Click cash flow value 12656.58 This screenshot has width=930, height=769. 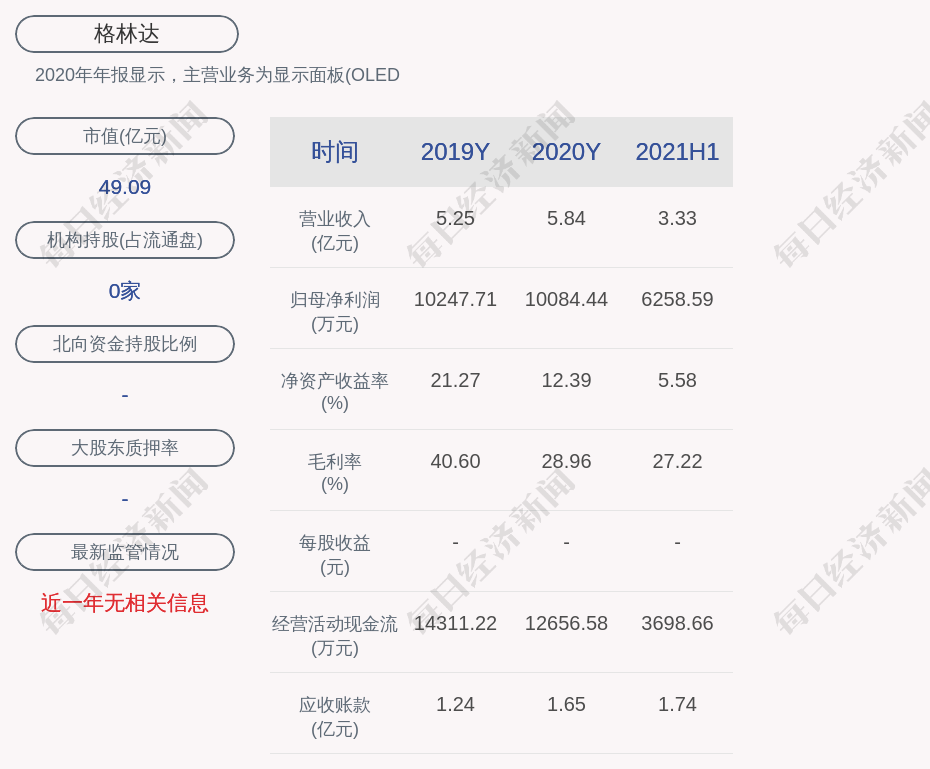566,623
